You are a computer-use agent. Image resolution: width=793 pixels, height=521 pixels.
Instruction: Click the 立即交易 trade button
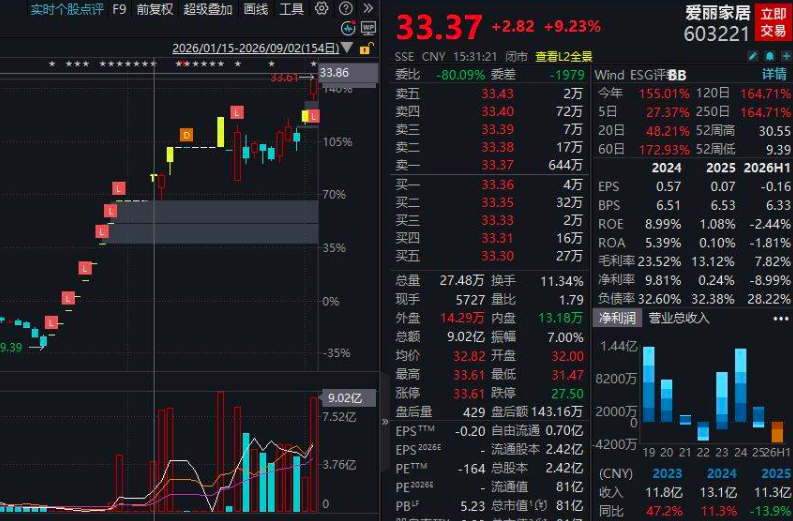point(773,22)
